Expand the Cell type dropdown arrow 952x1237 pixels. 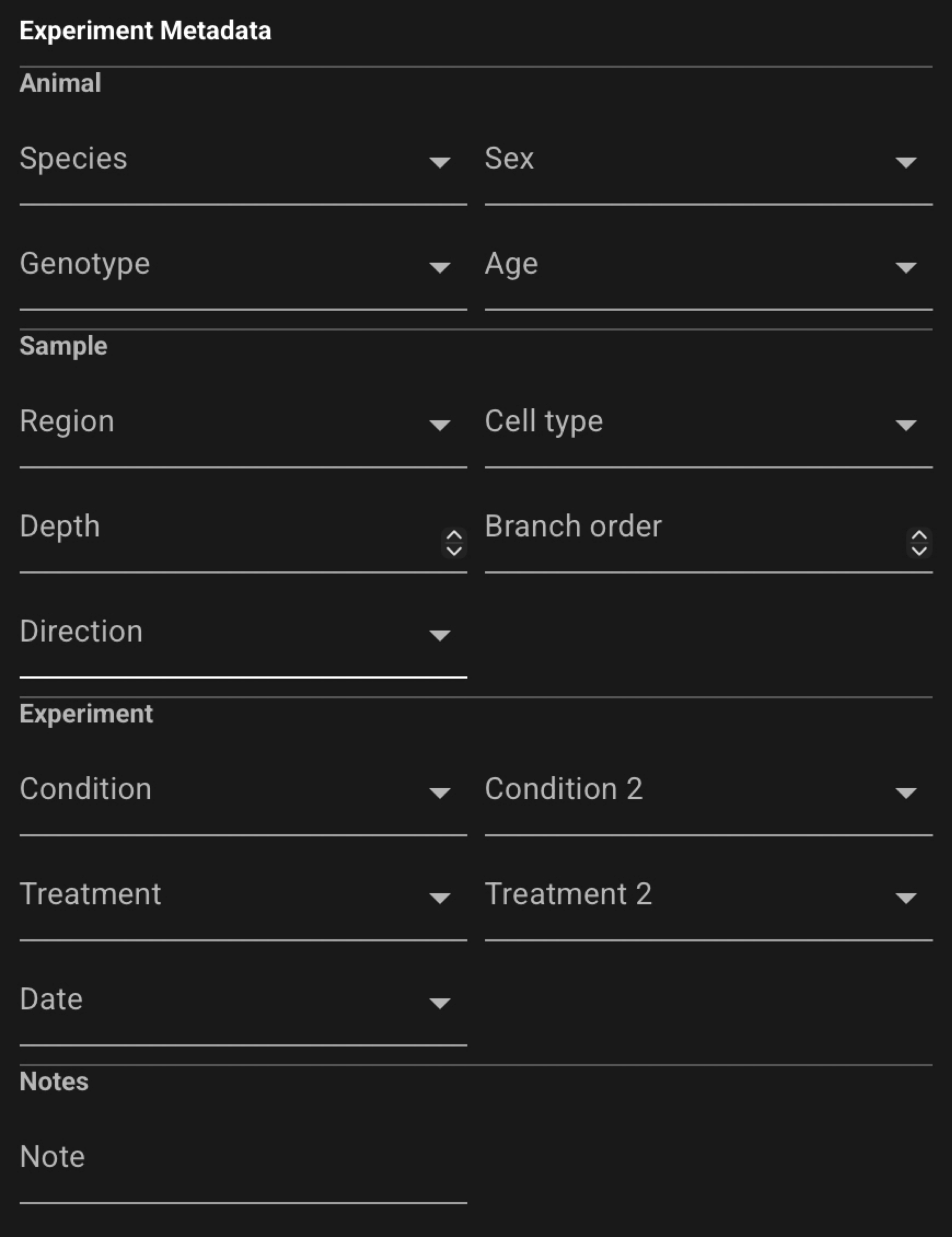(x=906, y=425)
